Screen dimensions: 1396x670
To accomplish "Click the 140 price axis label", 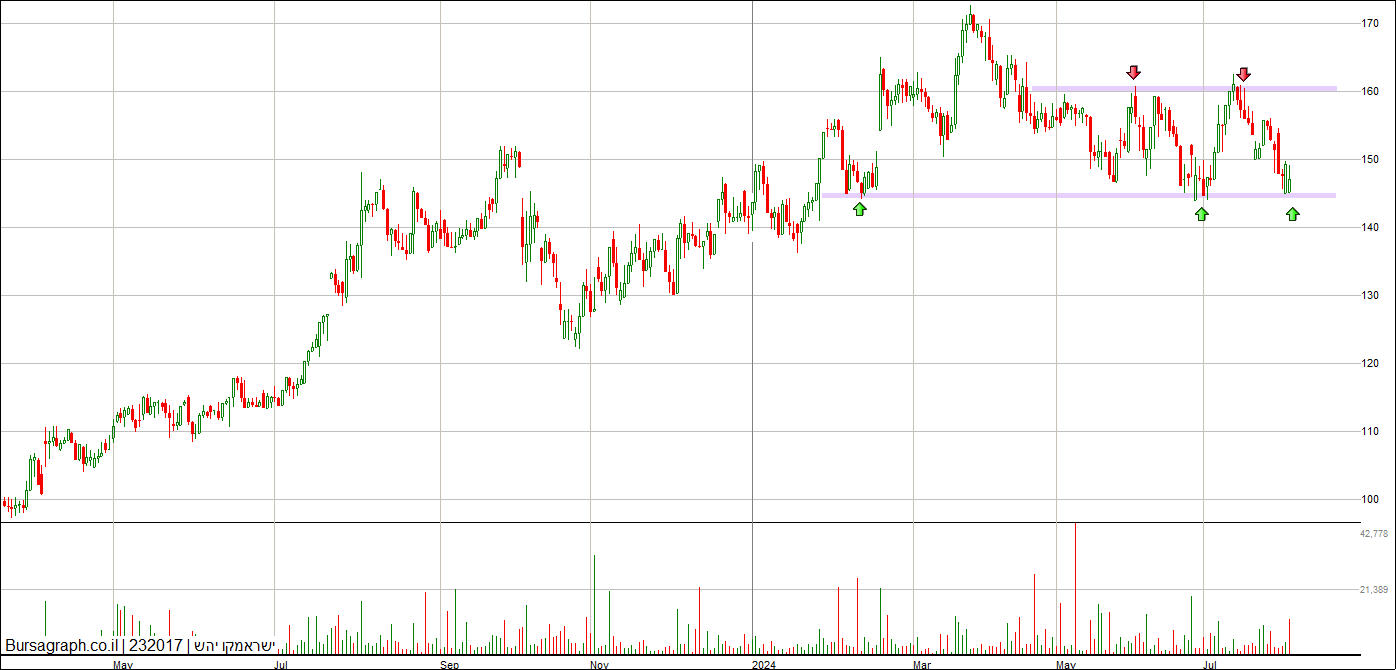I will 1370,227.
